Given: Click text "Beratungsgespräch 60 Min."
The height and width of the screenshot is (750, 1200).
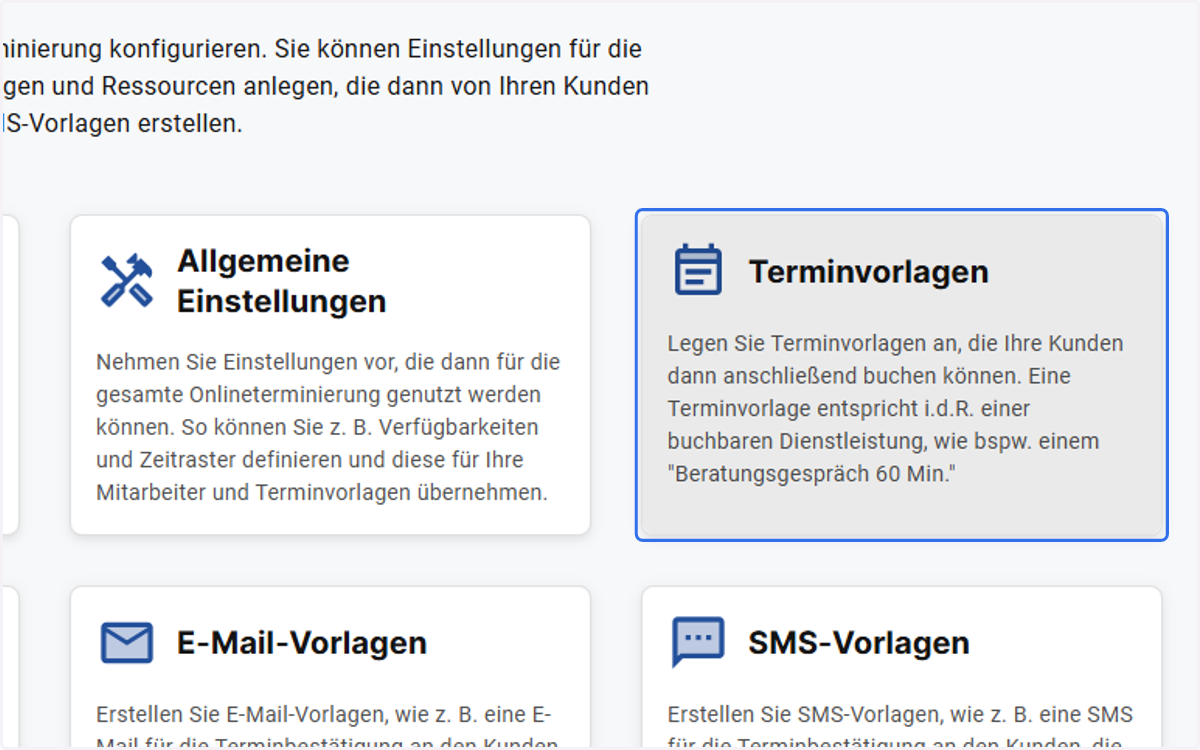Looking at the screenshot, I should [x=812, y=474].
